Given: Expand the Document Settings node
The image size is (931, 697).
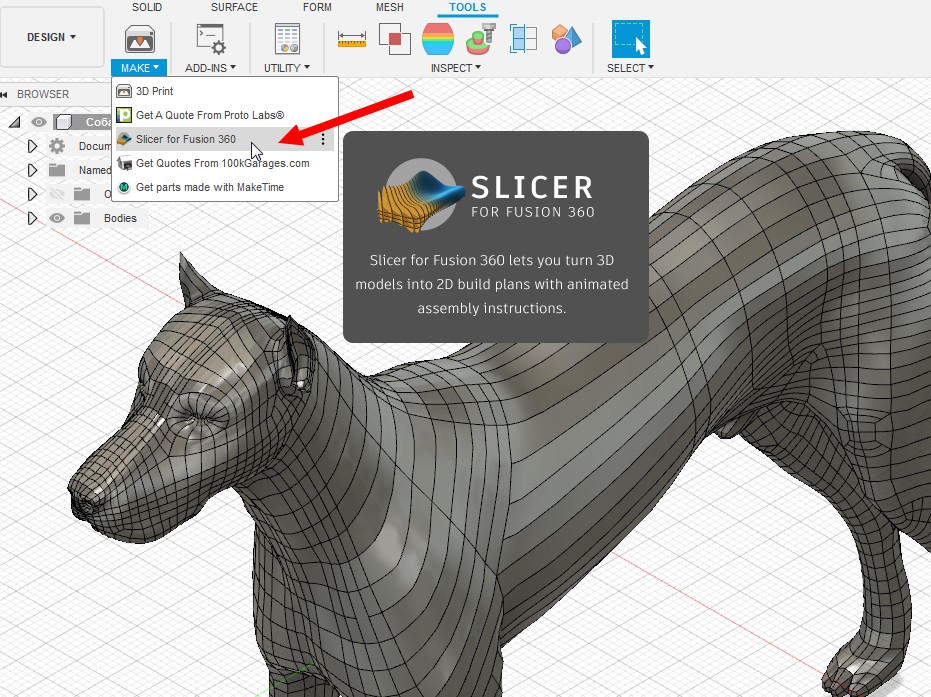Looking at the screenshot, I should [32, 146].
